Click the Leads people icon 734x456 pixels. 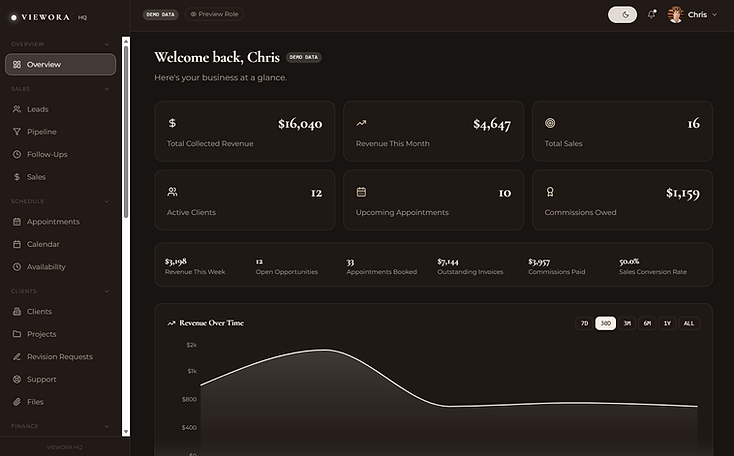(x=17, y=109)
